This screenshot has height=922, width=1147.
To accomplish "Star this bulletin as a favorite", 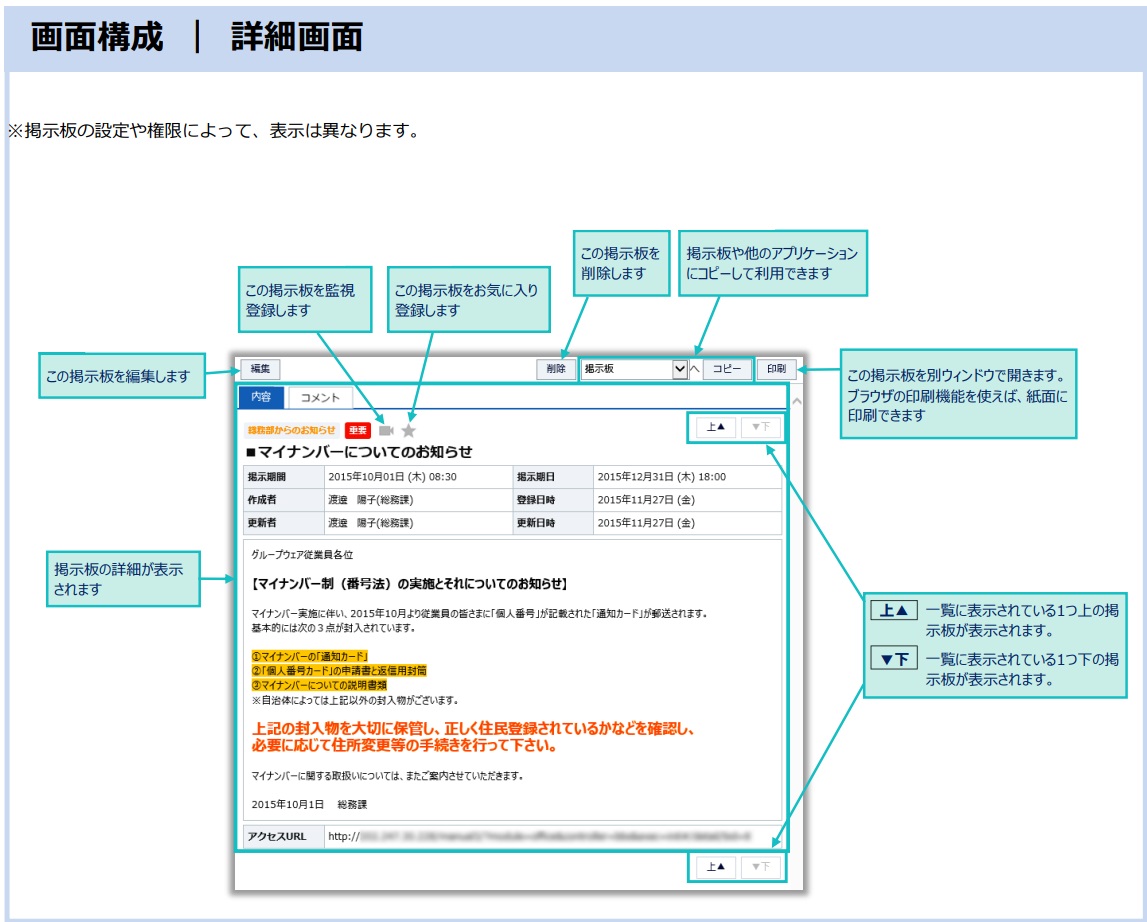I will 409,431.
